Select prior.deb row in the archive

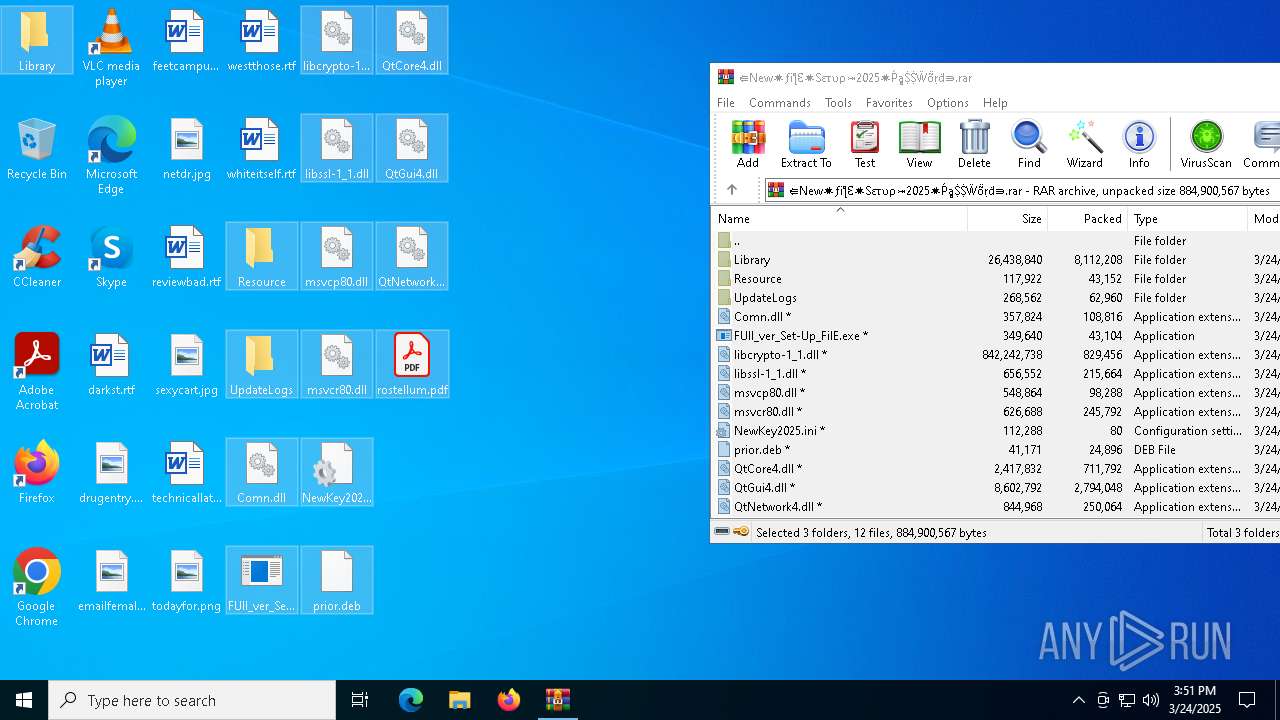[x=996, y=450]
